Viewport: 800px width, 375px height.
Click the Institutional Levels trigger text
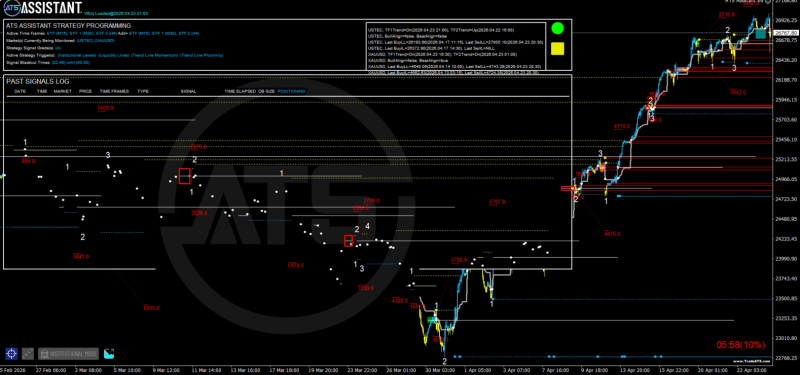coord(76,55)
